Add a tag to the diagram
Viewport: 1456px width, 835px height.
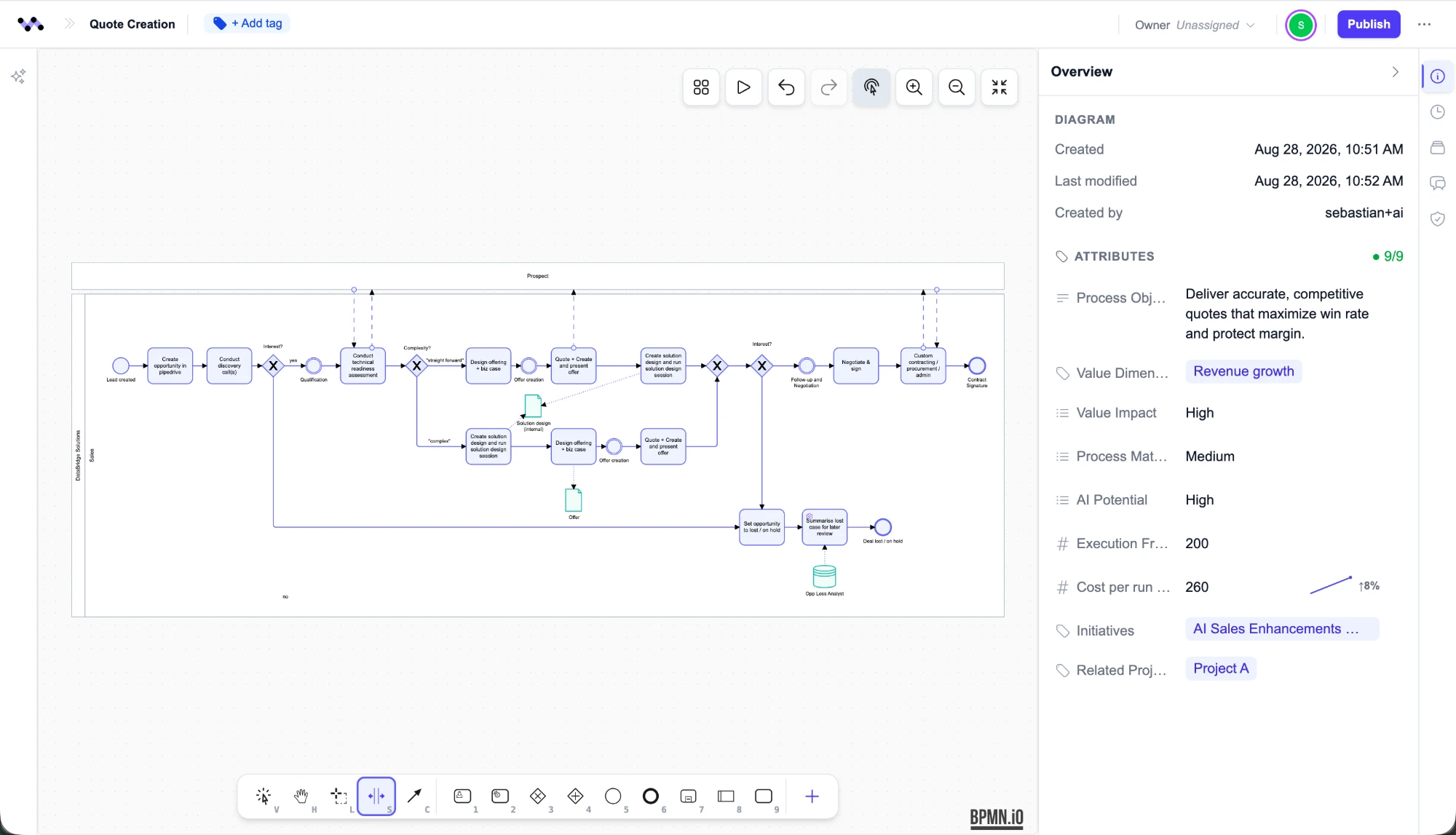click(x=248, y=23)
